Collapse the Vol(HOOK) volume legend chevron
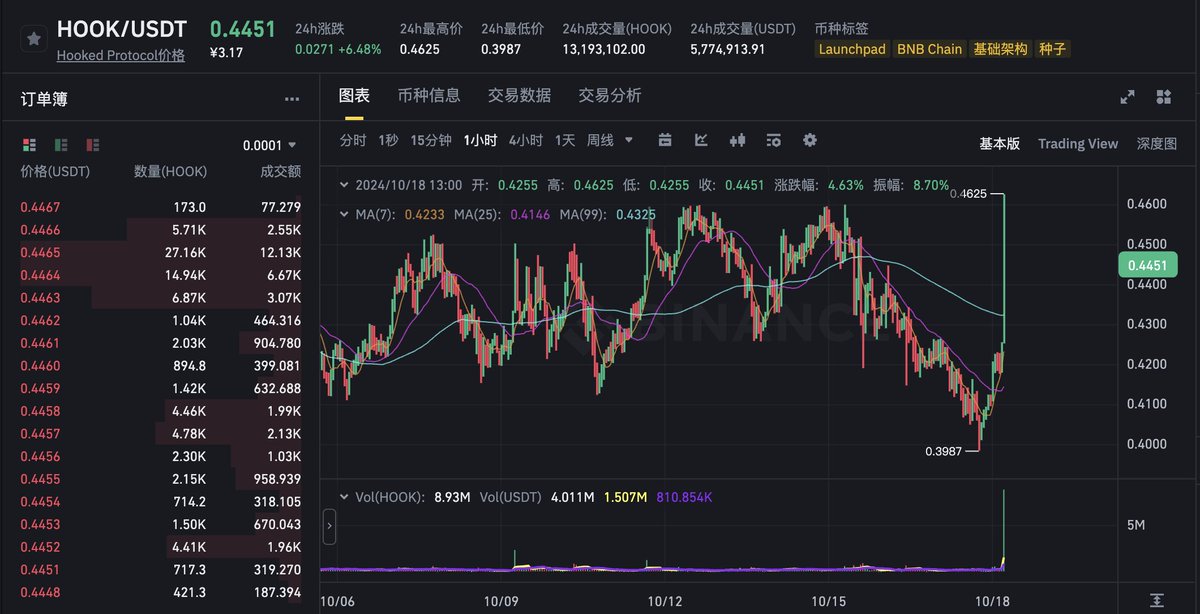Viewport: 1200px width, 614px height. click(x=345, y=496)
